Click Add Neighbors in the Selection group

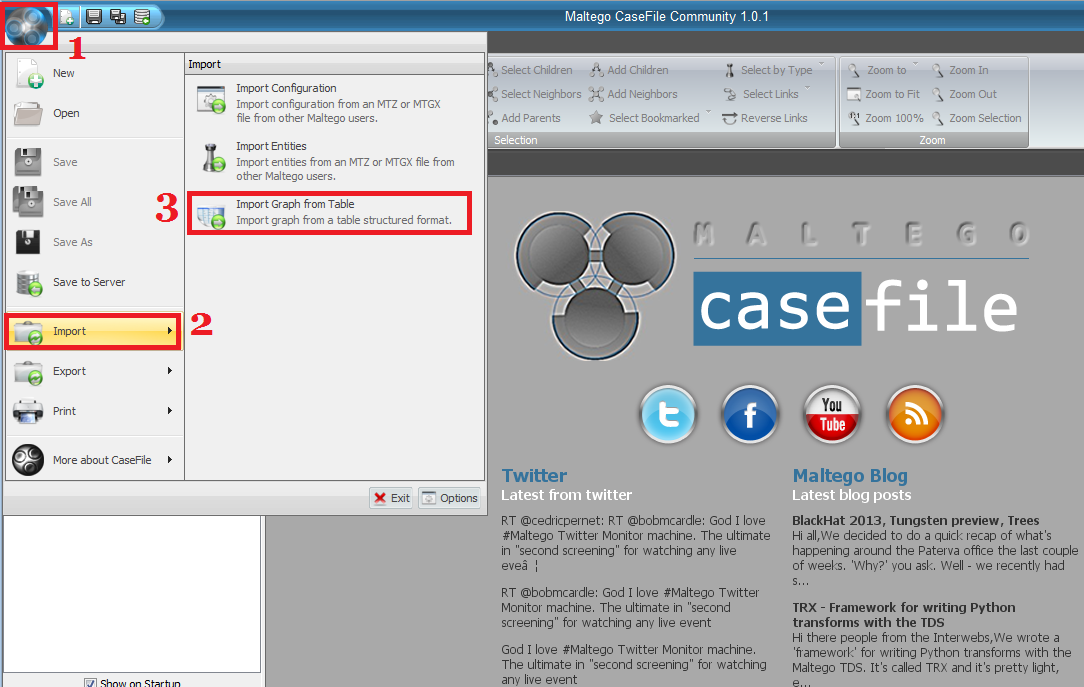pyautogui.click(x=633, y=94)
